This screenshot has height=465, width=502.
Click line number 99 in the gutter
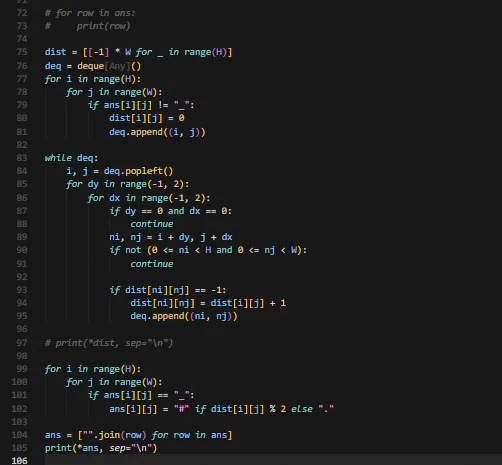point(22,369)
